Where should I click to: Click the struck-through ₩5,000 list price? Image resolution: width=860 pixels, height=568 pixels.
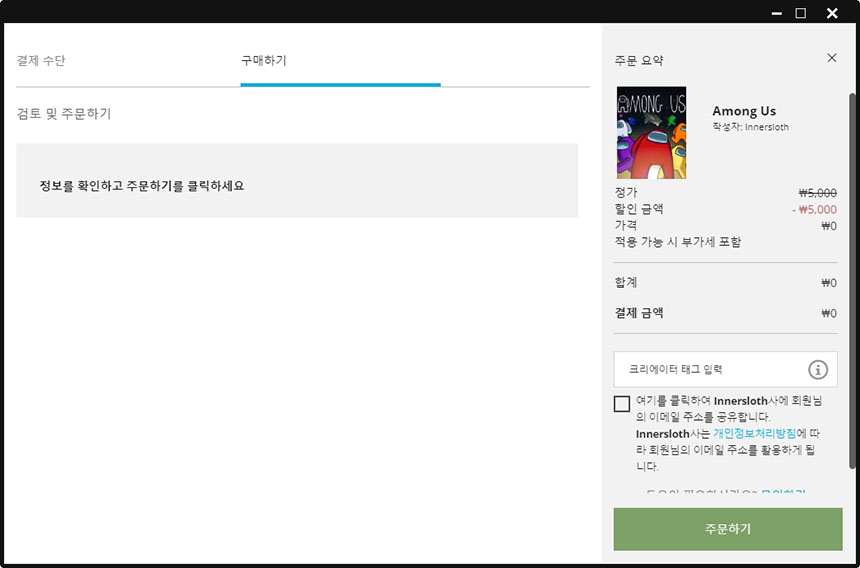817,193
